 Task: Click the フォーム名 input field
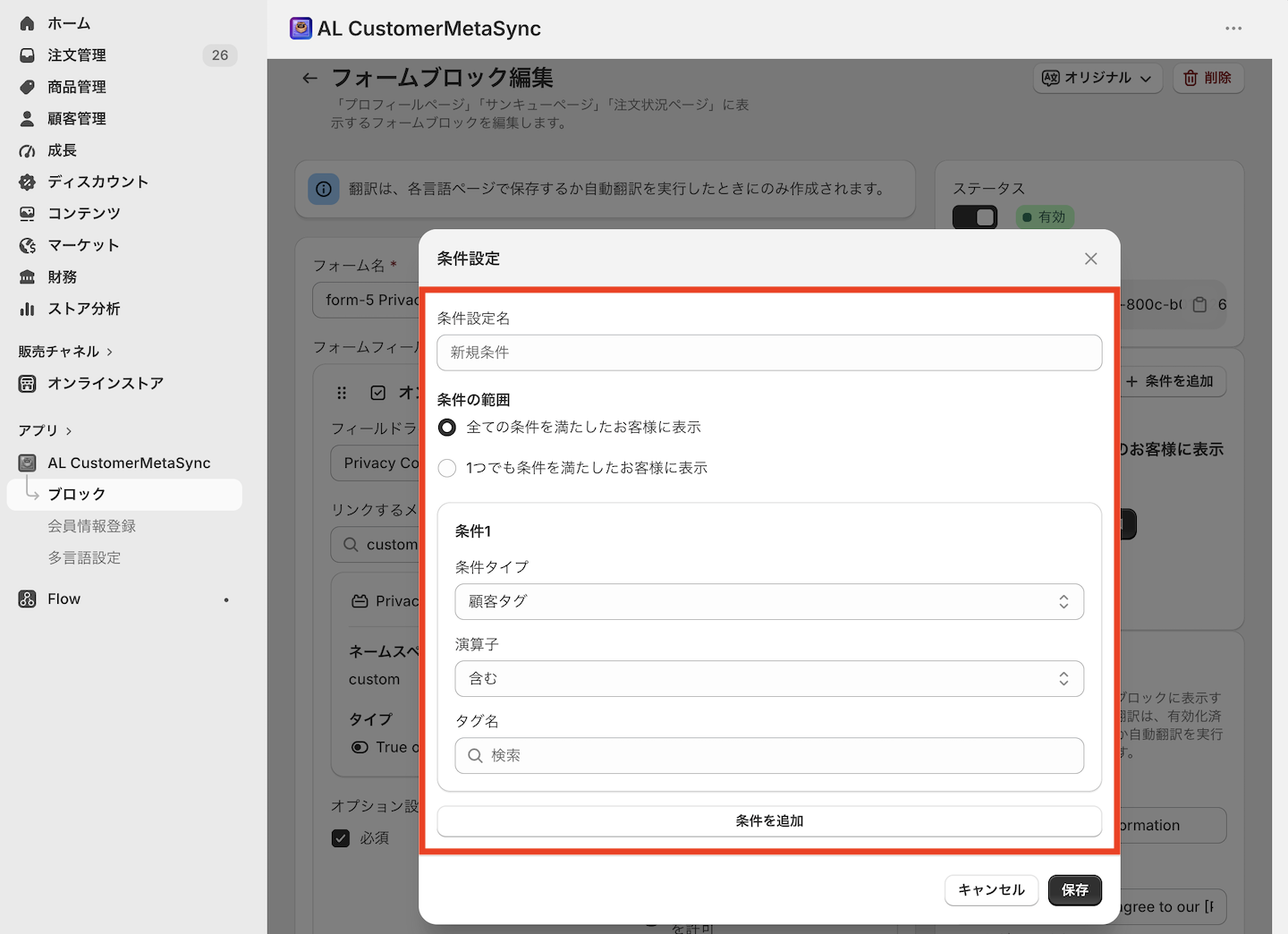pos(367,301)
